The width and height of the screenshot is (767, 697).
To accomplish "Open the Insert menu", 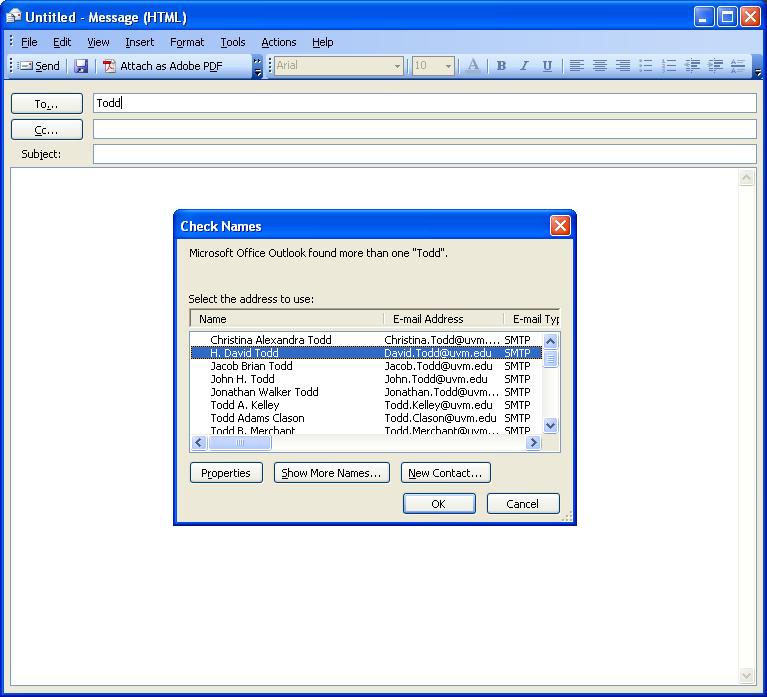I will tap(139, 42).
